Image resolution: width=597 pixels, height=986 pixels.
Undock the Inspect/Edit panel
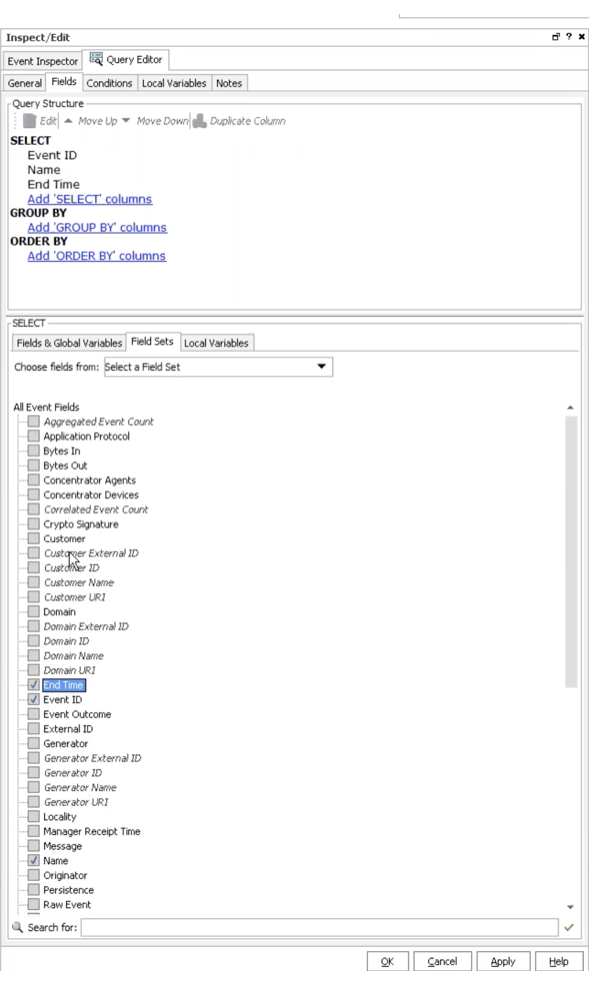tap(555, 37)
